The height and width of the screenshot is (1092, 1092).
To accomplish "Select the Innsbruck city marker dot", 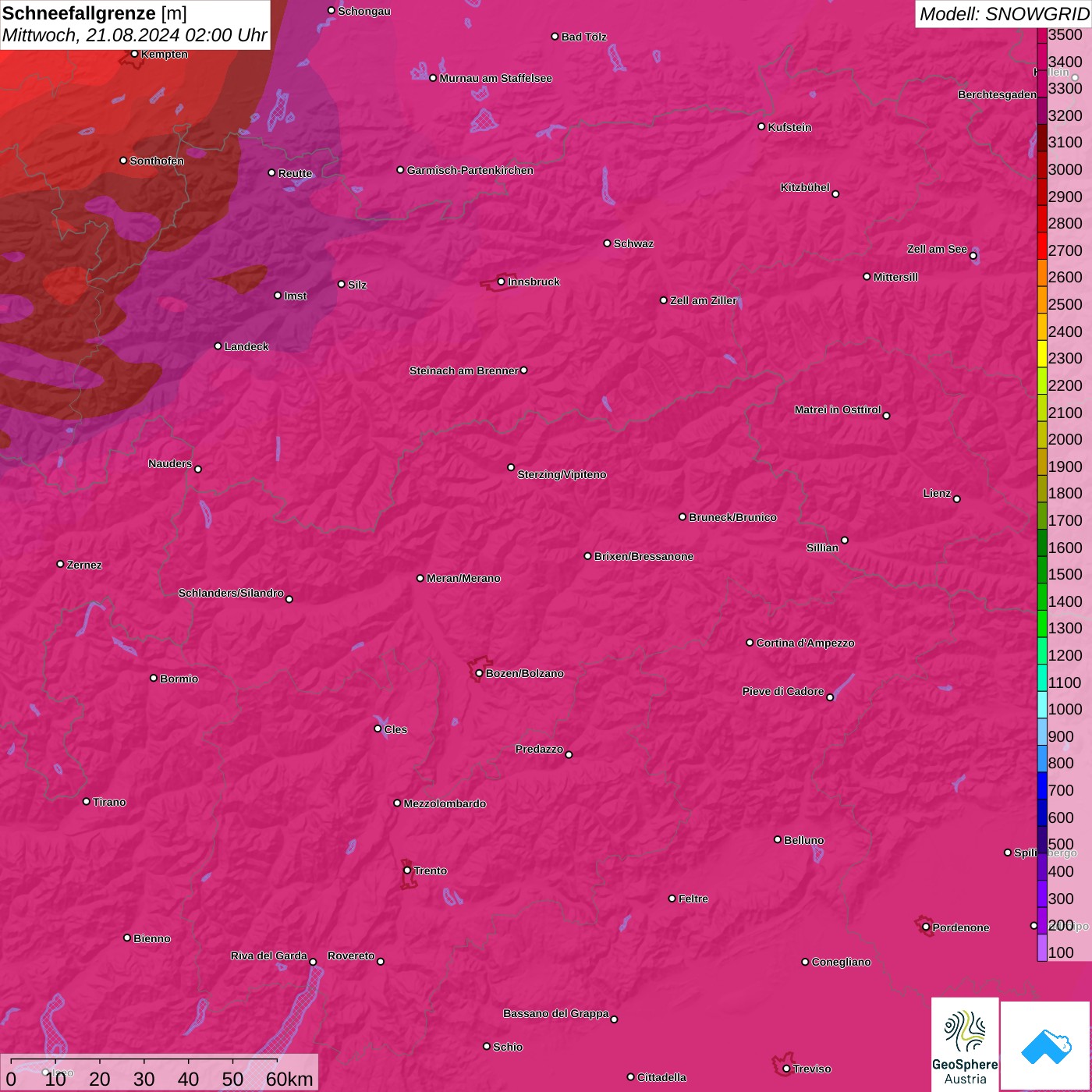I will [501, 282].
